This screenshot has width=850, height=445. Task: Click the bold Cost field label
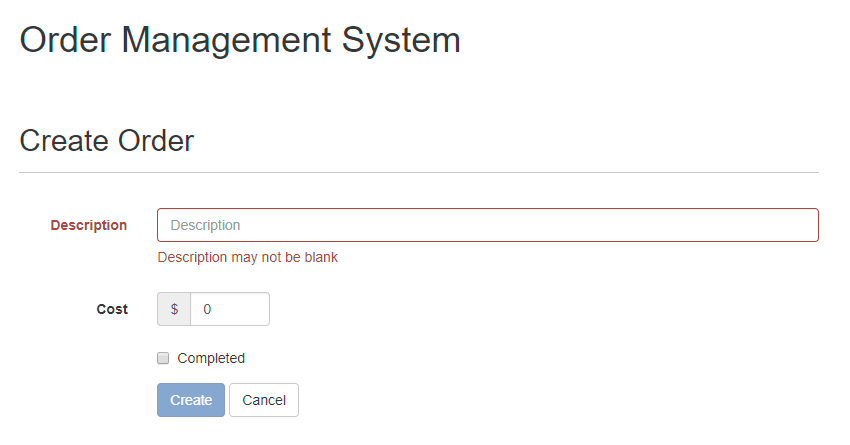tap(112, 309)
